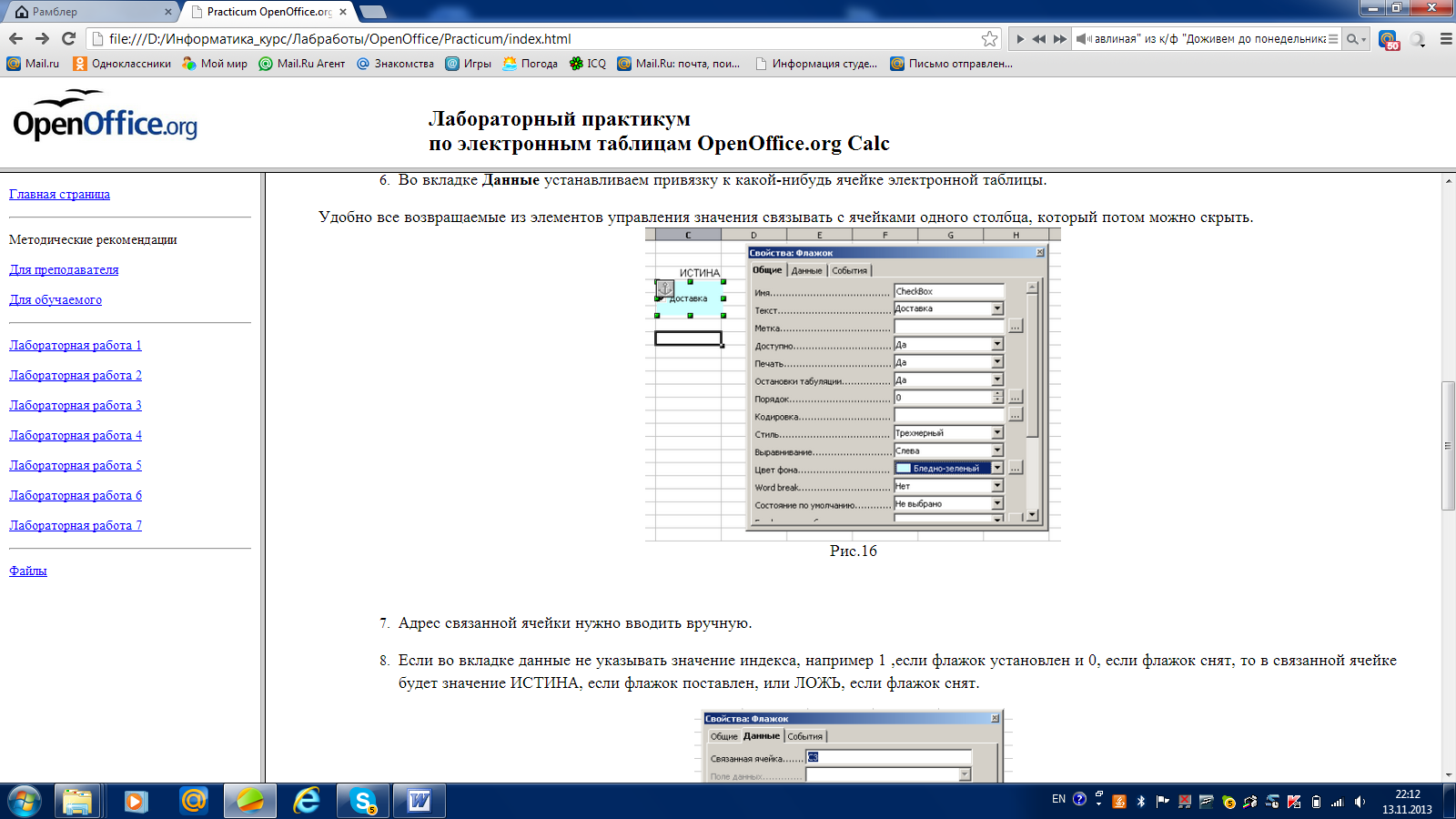Image resolution: width=1456 pixels, height=819 pixels.
Task: Open the Информация студе... bookmark
Action: tap(815, 64)
